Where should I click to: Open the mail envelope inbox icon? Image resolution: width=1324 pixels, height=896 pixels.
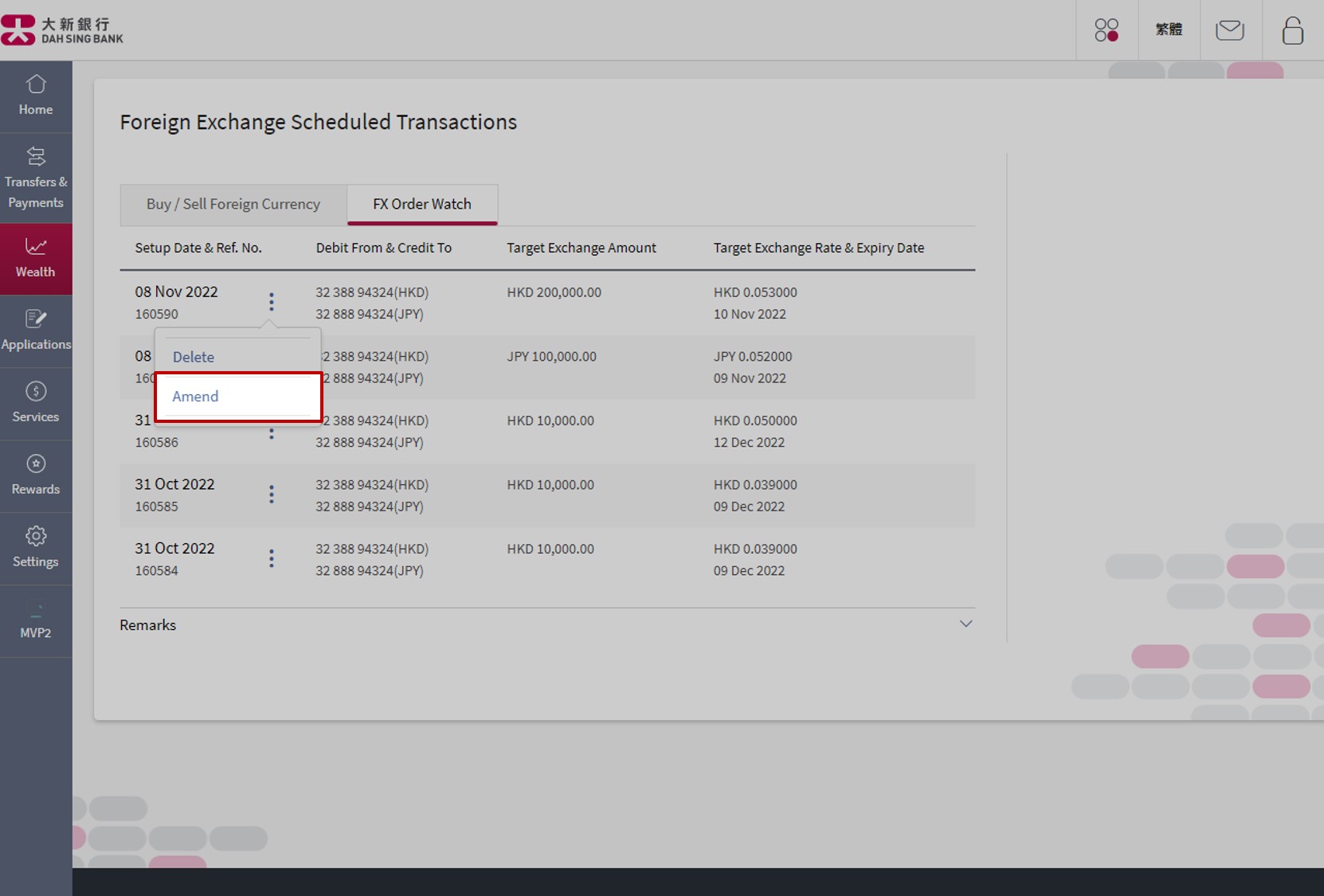(x=1230, y=30)
